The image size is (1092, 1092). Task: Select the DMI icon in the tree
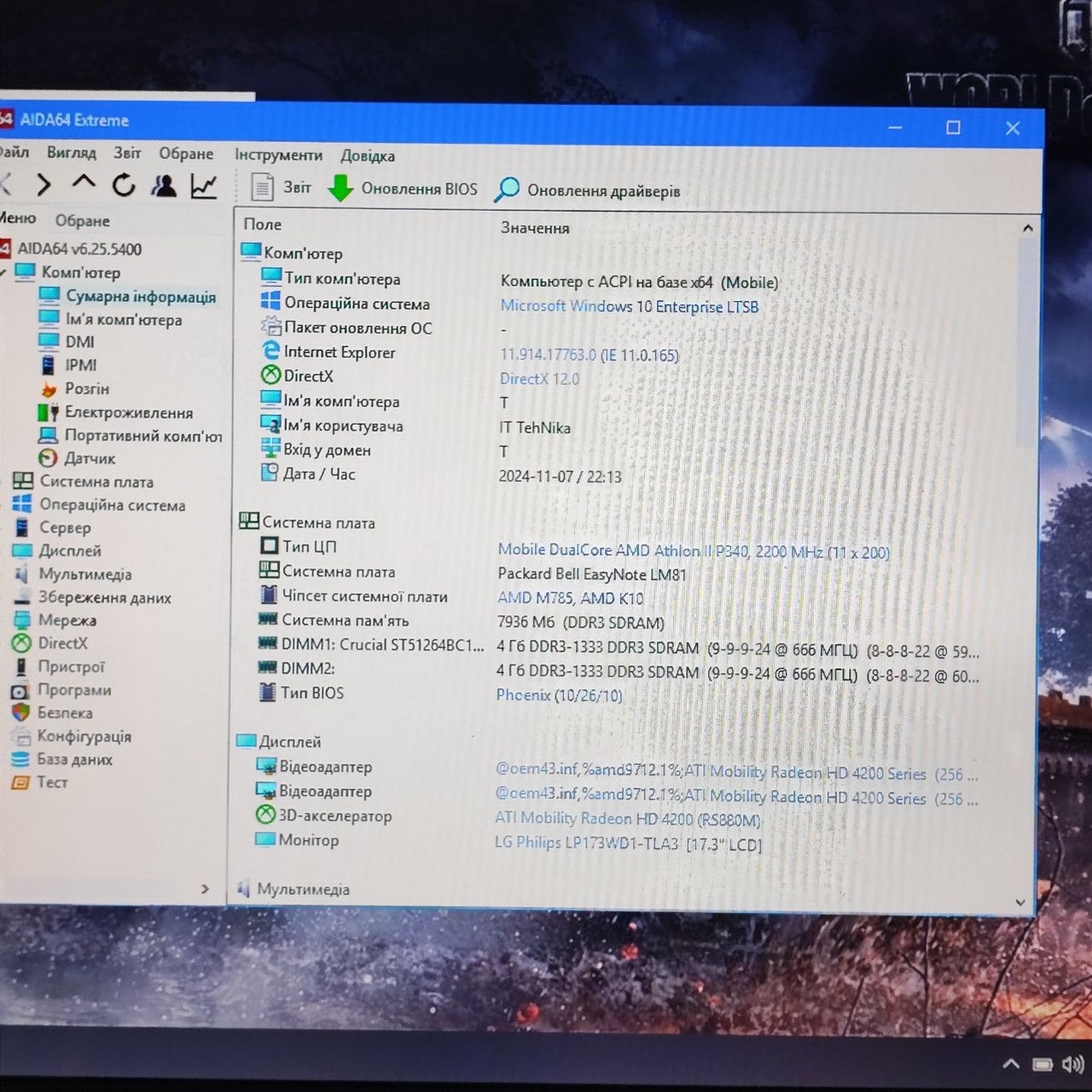point(49,341)
